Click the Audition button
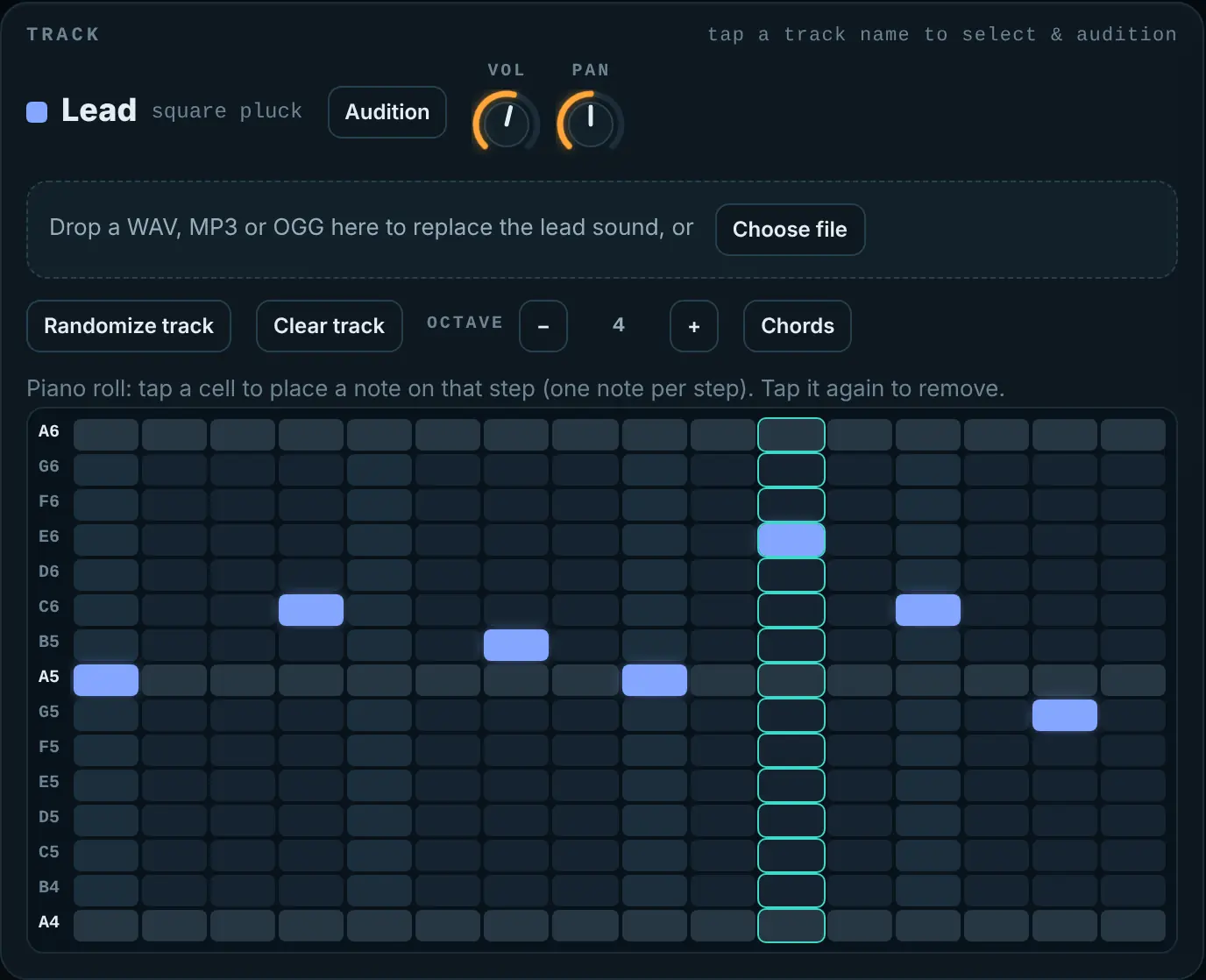Image resolution: width=1206 pixels, height=980 pixels. (x=387, y=112)
